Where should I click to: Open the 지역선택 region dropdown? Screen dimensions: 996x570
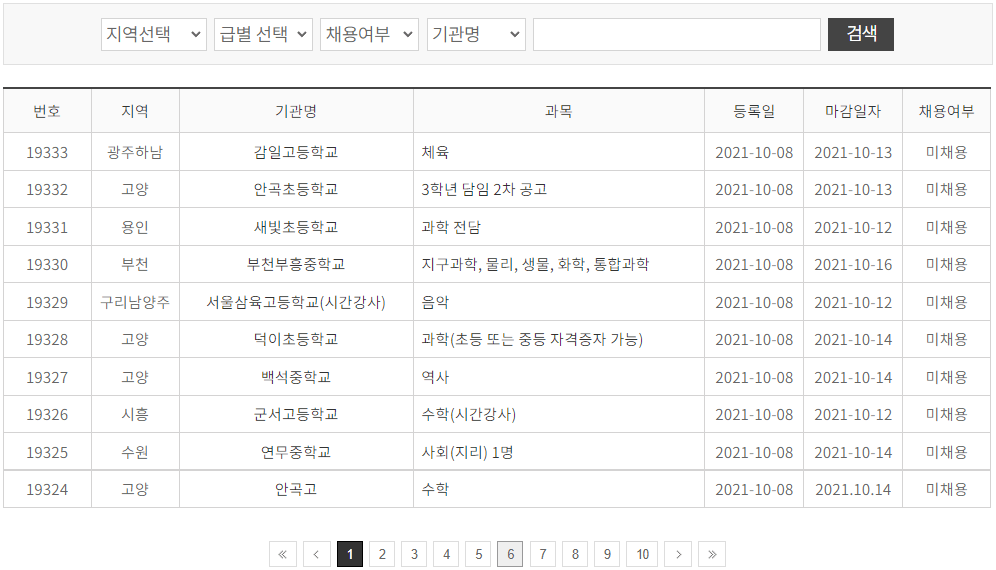point(154,34)
